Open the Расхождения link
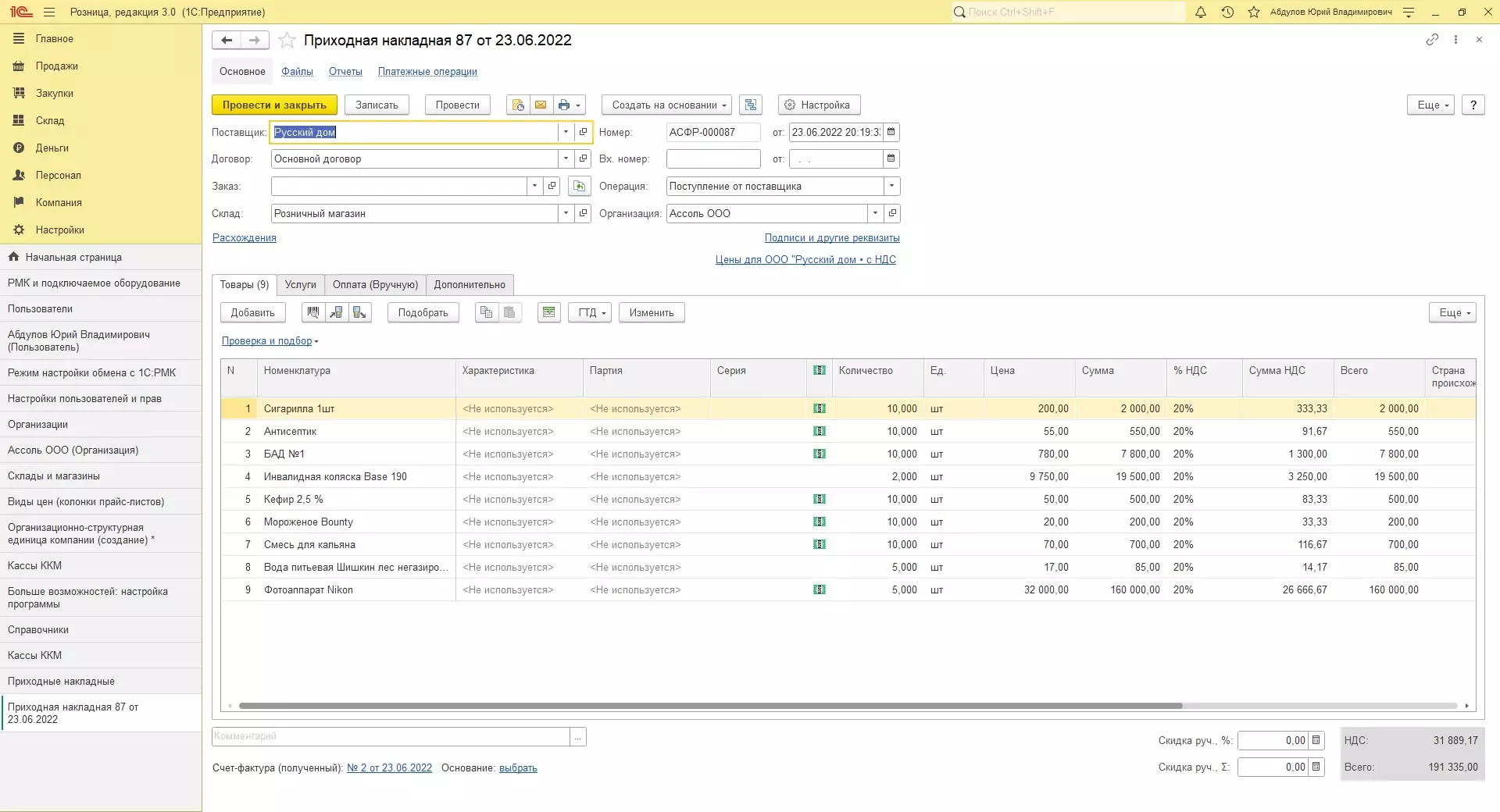This screenshot has height=812, width=1500. (245, 237)
